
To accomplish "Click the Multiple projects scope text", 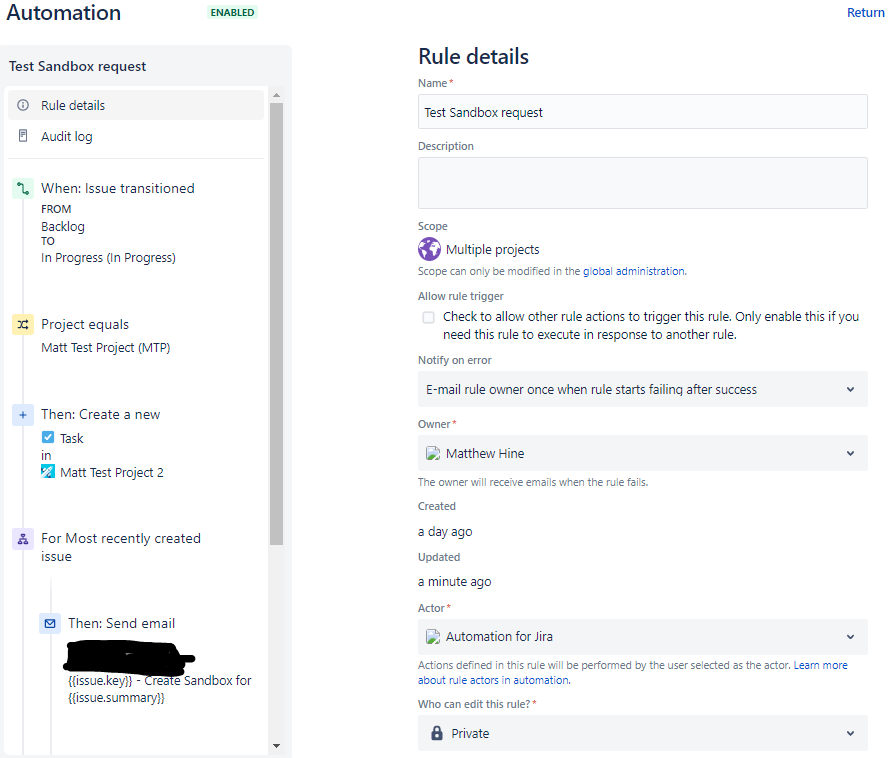I will (493, 250).
